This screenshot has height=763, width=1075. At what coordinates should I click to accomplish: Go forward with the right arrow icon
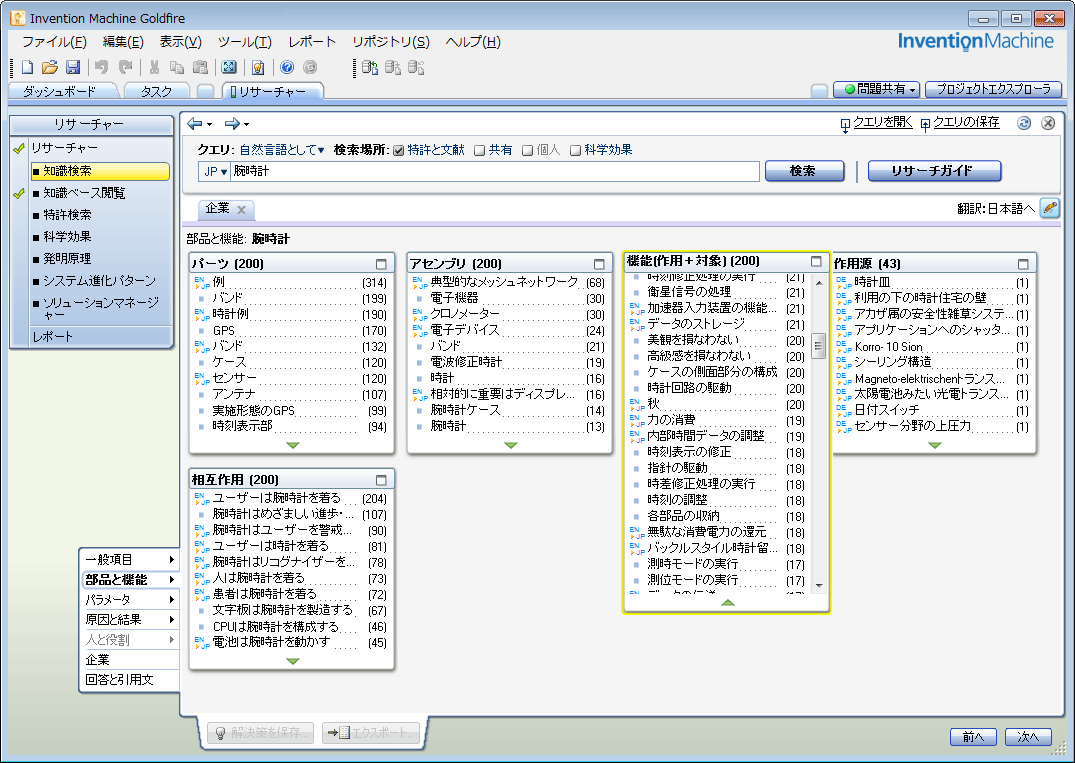click(x=232, y=123)
